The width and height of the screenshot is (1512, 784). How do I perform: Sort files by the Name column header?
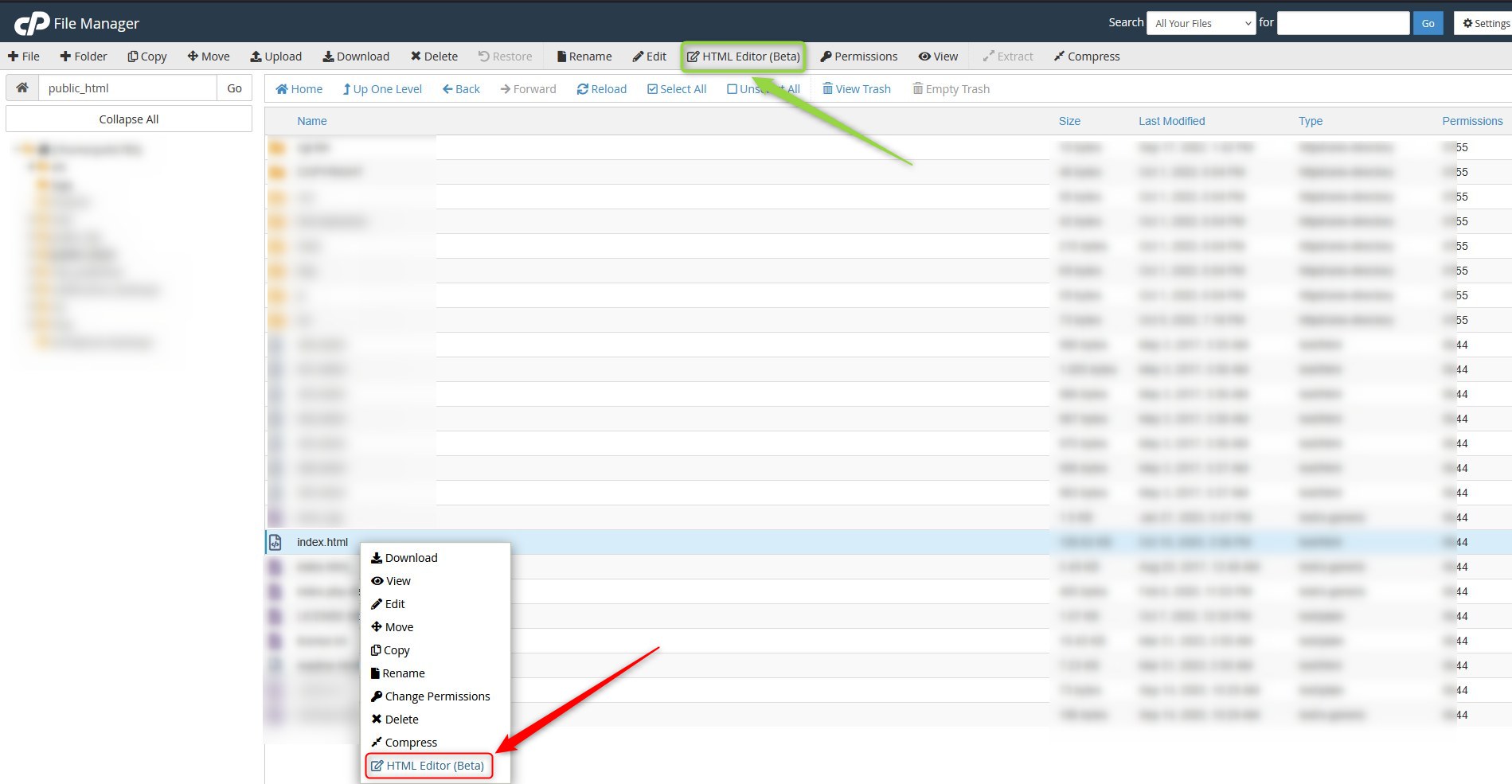[x=311, y=121]
